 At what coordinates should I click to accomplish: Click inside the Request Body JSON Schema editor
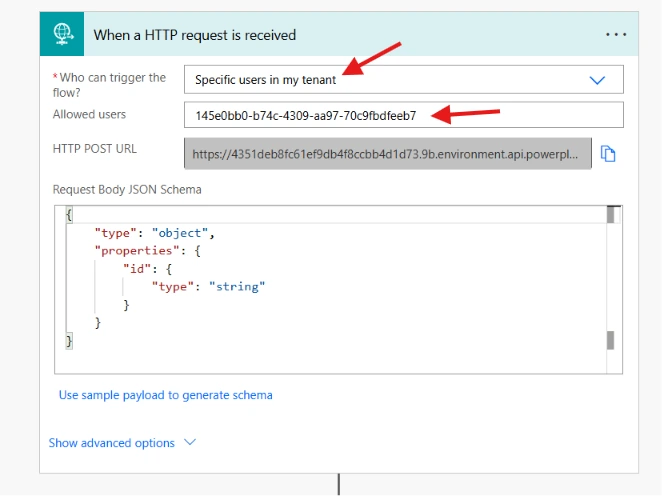pyautogui.click(x=338, y=290)
